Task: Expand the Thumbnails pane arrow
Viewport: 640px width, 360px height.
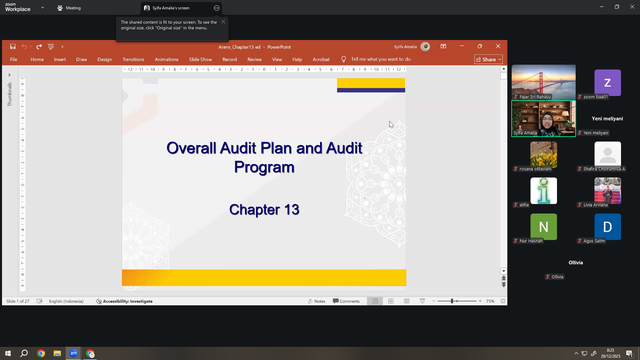Action: 9,75
